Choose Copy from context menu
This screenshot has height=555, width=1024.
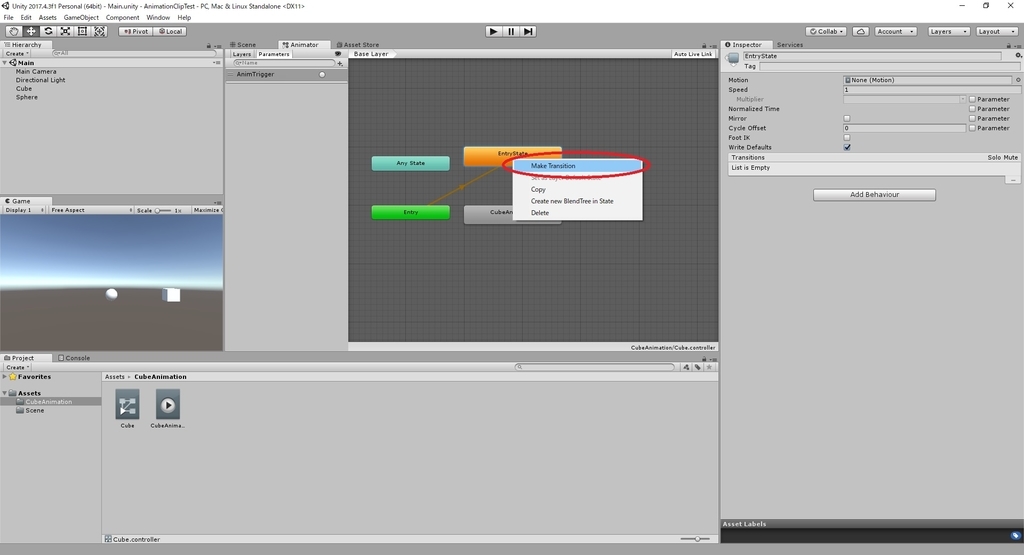pos(577,189)
